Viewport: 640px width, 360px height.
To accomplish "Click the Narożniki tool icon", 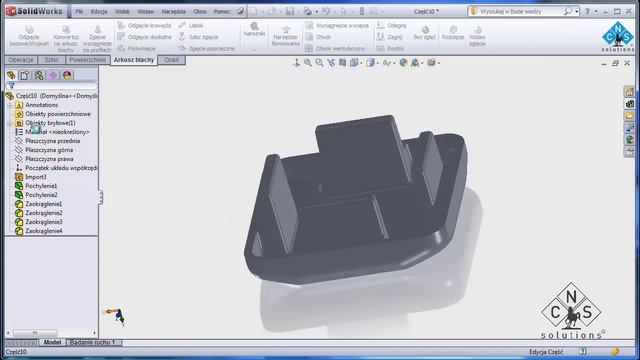I will (254, 29).
